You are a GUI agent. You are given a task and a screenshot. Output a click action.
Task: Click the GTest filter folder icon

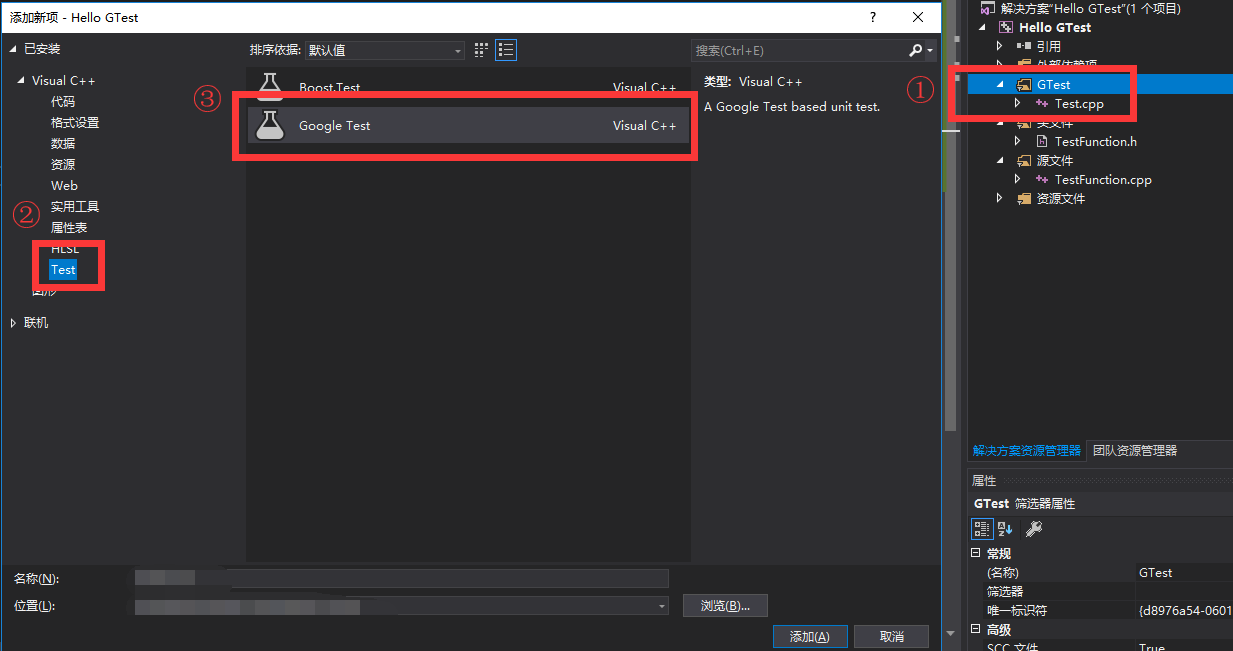(1024, 84)
